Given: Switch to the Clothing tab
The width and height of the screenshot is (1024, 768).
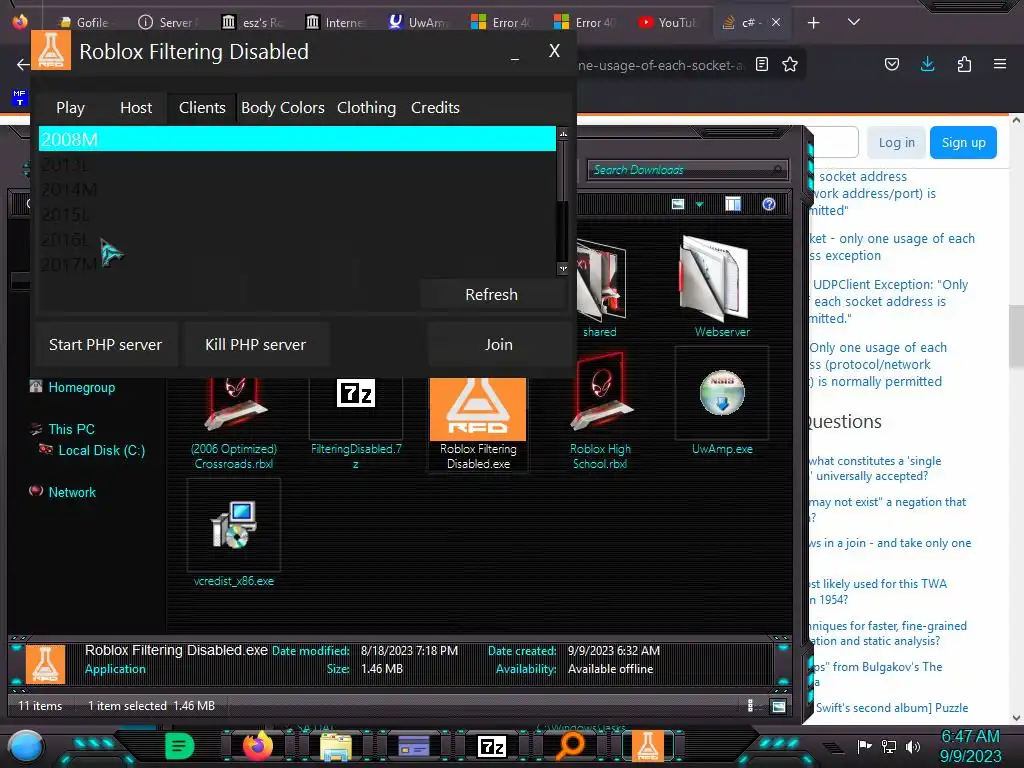Looking at the screenshot, I should 366,108.
